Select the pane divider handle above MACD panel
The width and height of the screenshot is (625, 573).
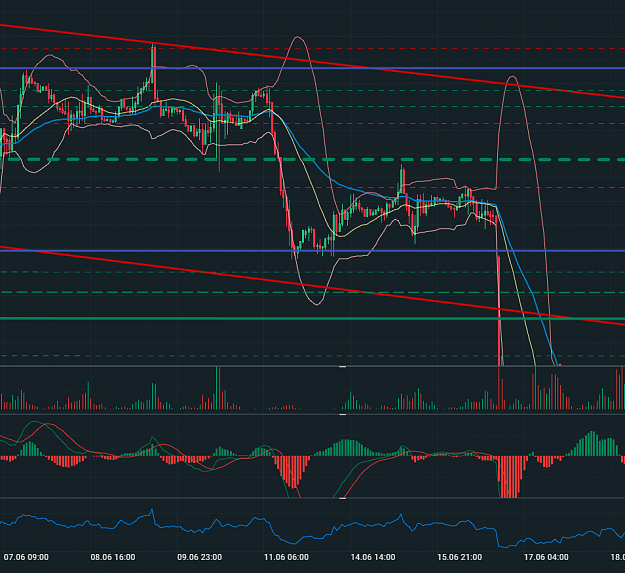pos(342,415)
